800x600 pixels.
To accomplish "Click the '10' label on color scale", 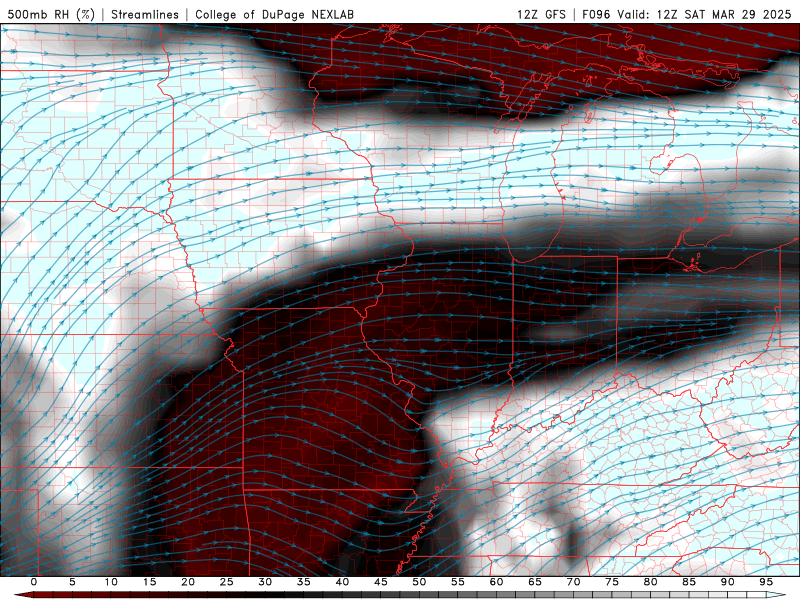I will (111, 582).
